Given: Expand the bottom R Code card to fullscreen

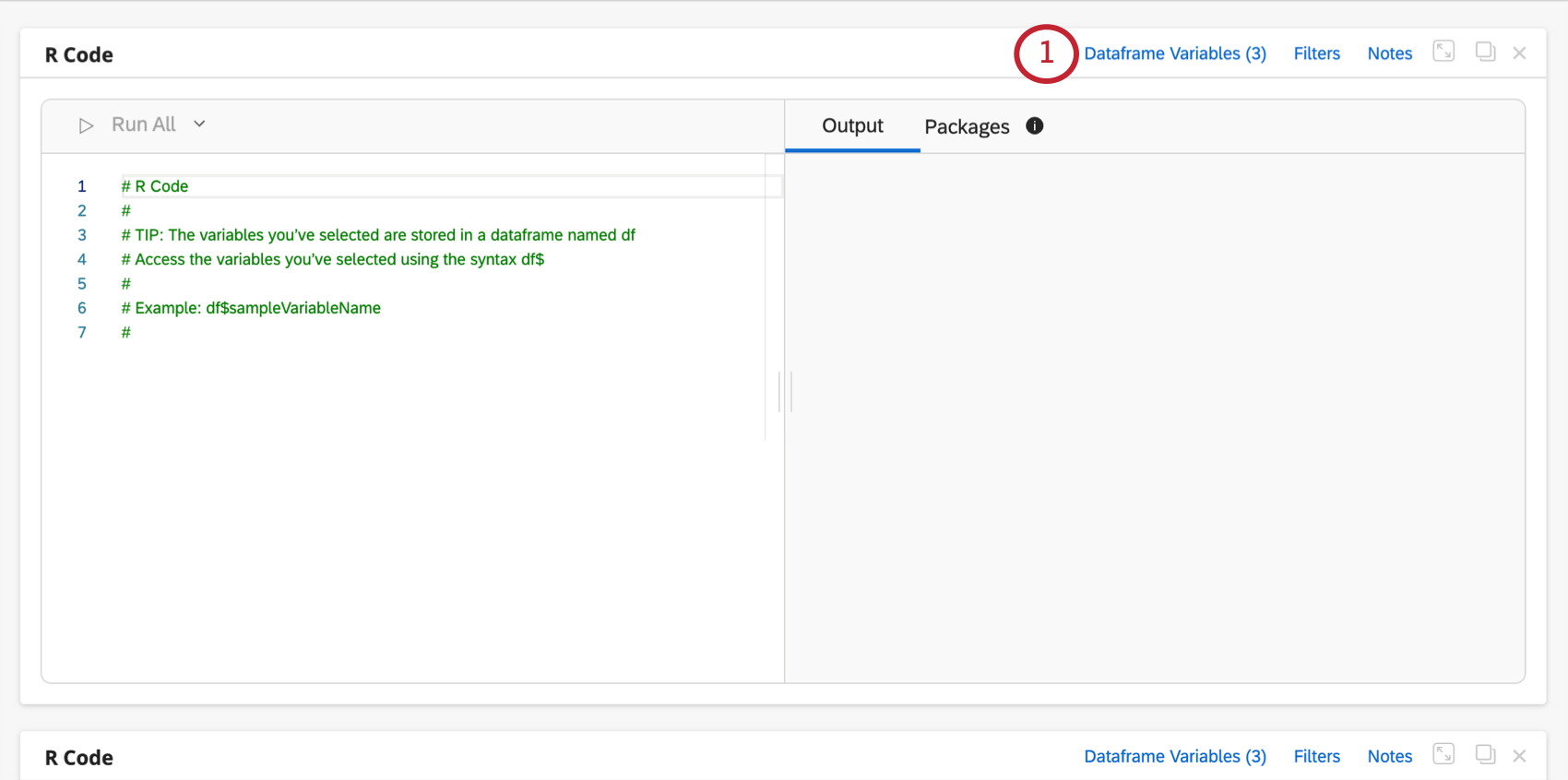Looking at the screenshot, I should coord(1443,754).
